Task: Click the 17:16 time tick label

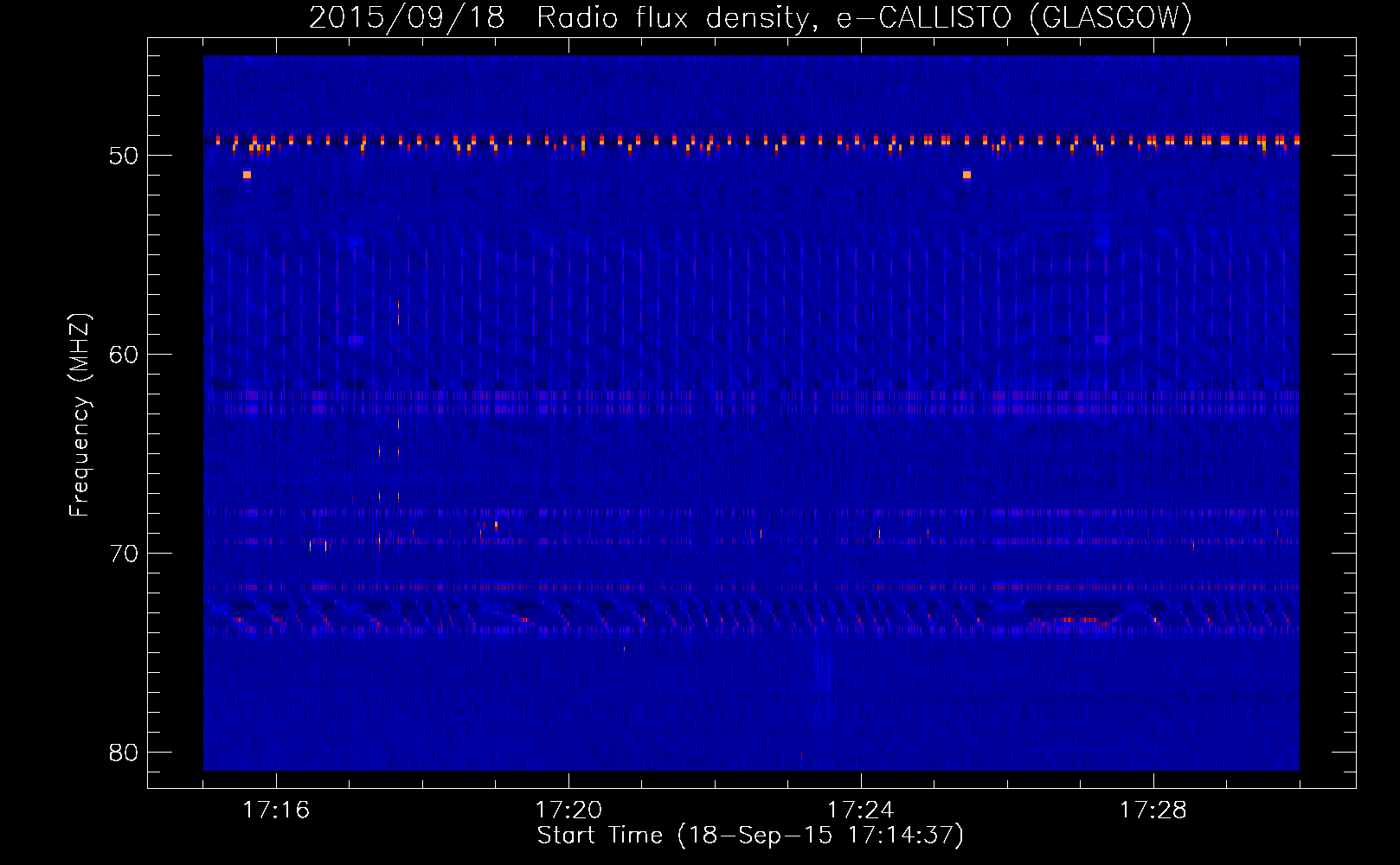Action: pos(276,810)
